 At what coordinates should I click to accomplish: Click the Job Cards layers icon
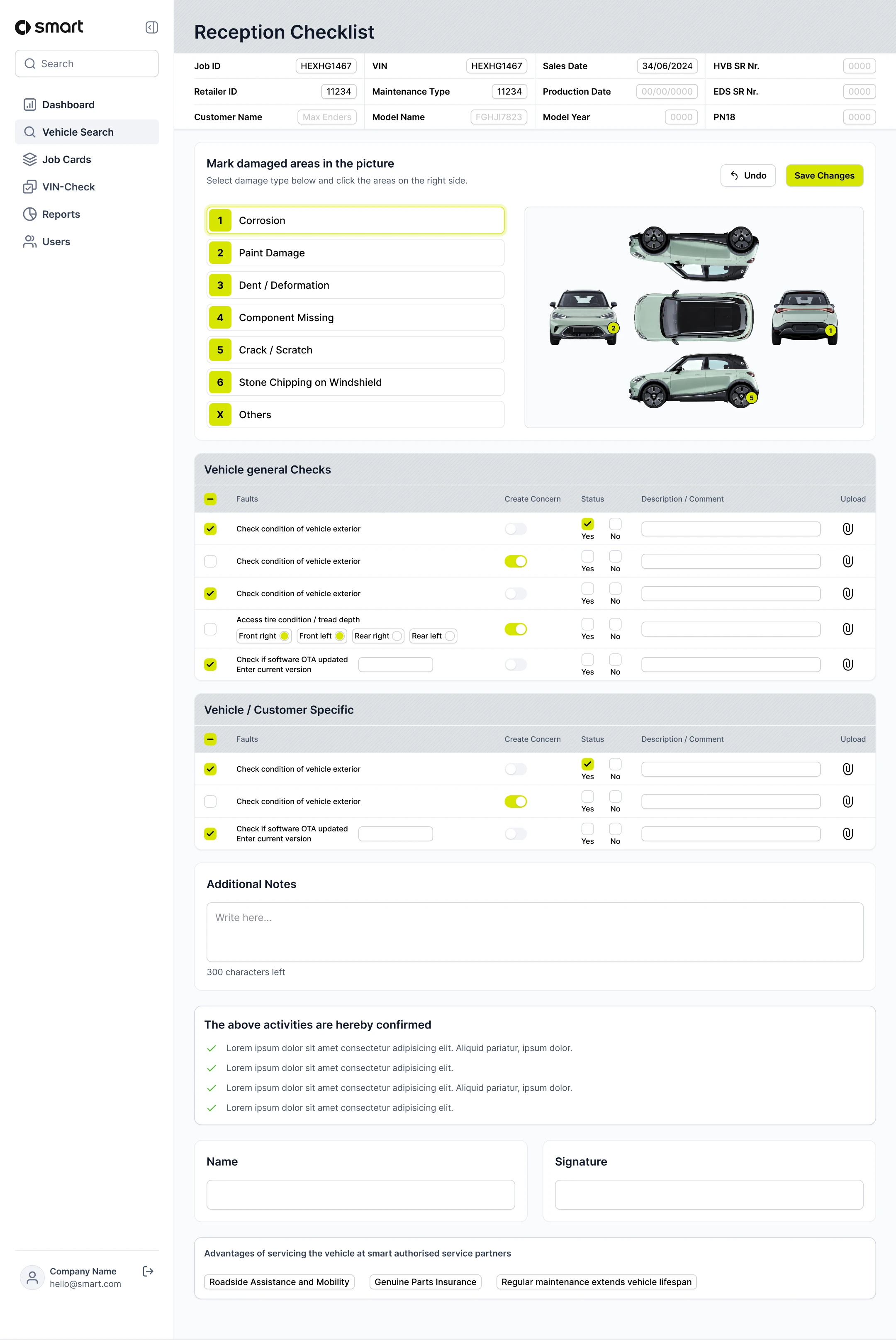tap(30, 159)
